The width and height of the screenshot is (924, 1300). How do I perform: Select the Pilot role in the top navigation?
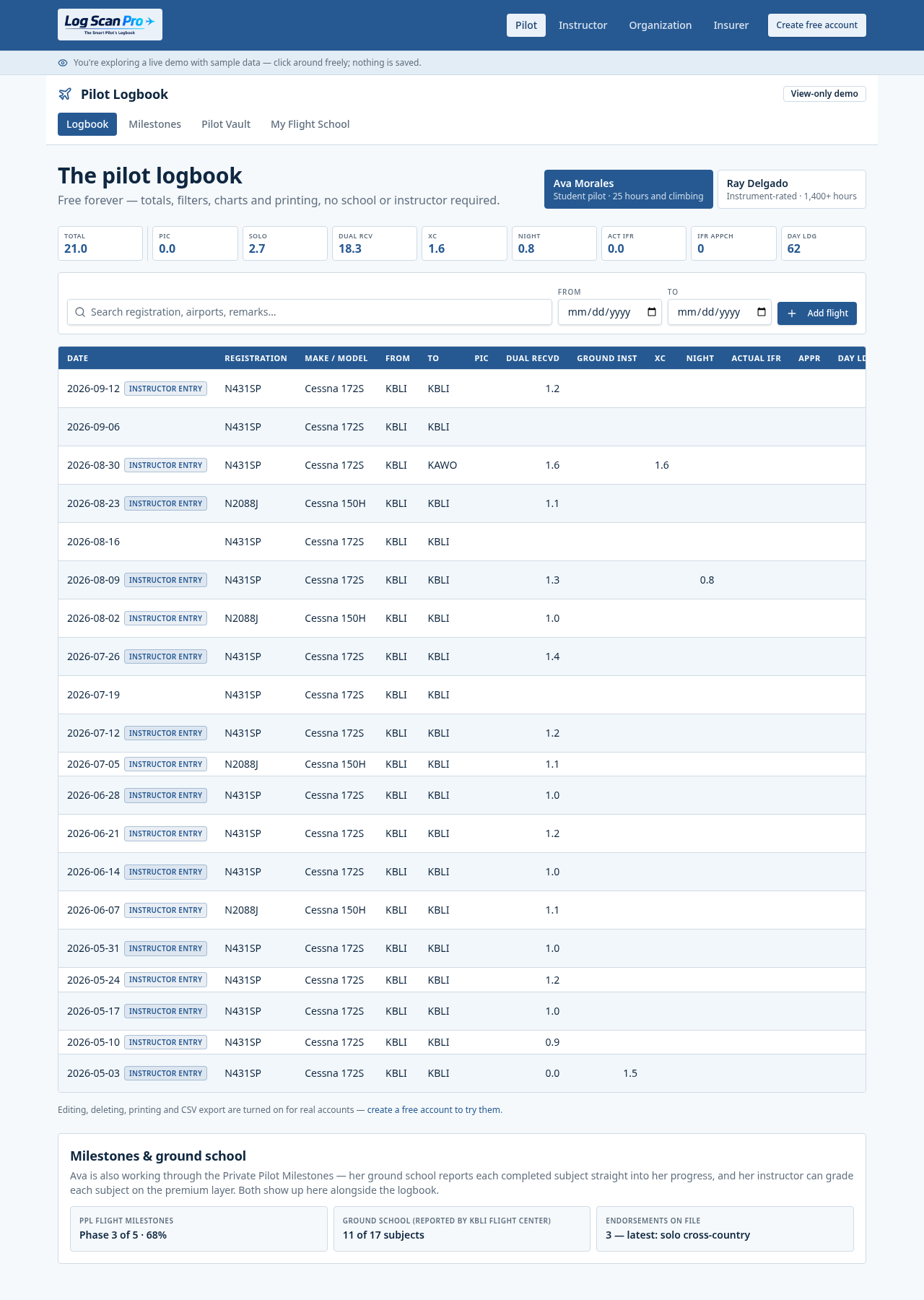point(526,25)
